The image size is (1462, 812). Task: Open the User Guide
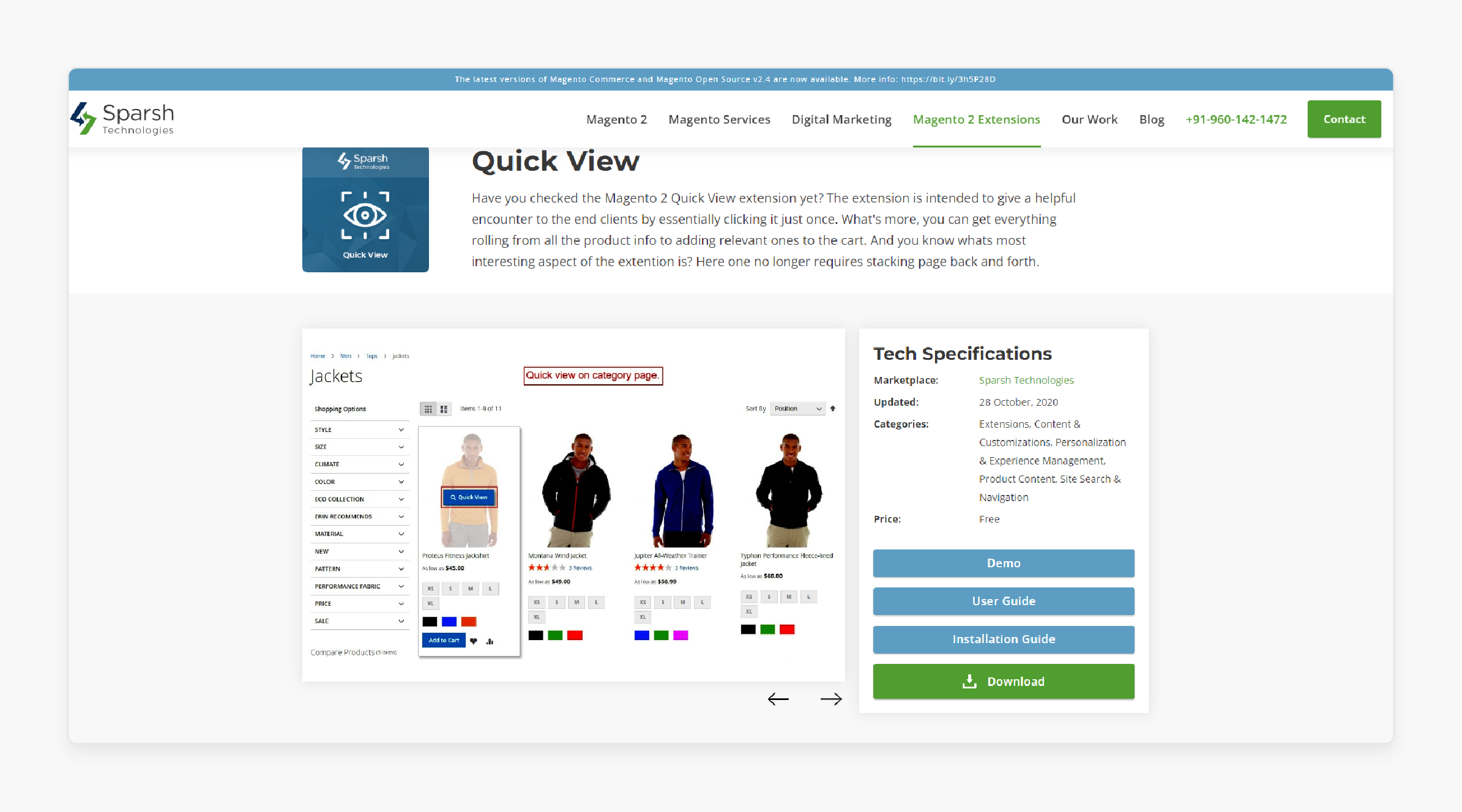[1004, 601]
